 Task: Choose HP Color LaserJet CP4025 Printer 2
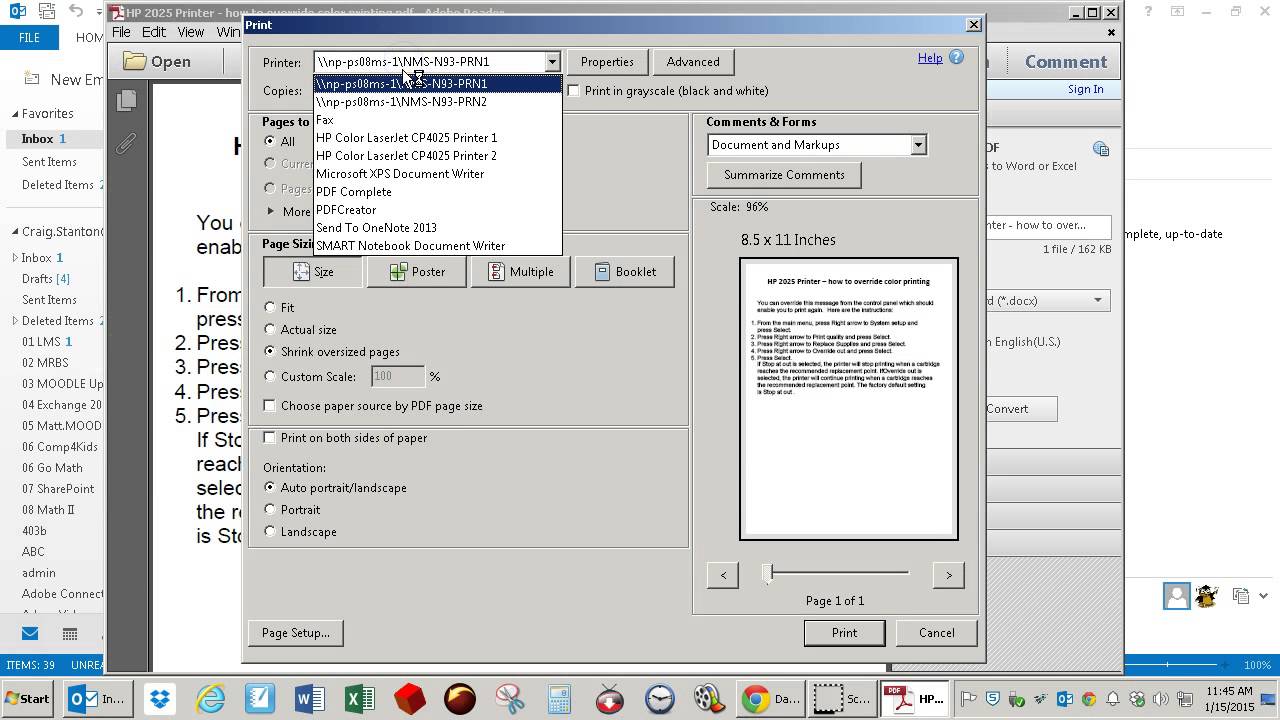437,155
